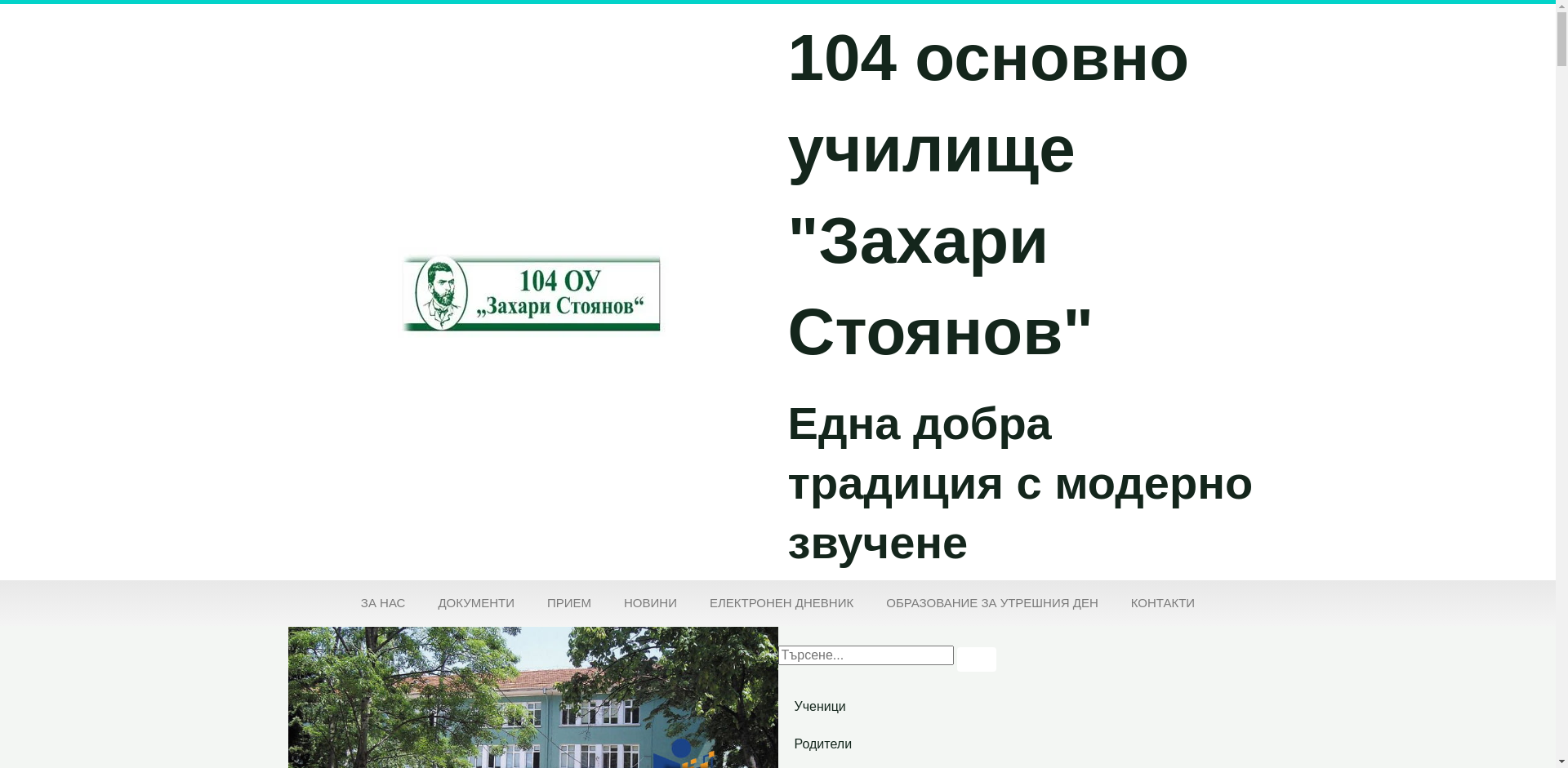Open ОБРАЗОВАНИЕ ЗА УТРЕШНИЯ ДЕН page
1568x768 pixels.
[x=991, y=603]
